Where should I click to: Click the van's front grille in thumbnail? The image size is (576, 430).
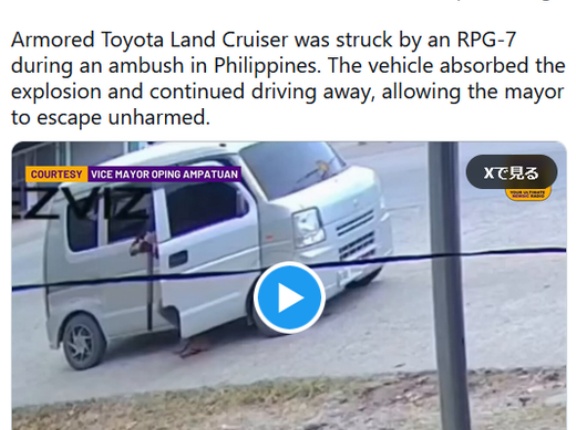[x=355, y=234]
